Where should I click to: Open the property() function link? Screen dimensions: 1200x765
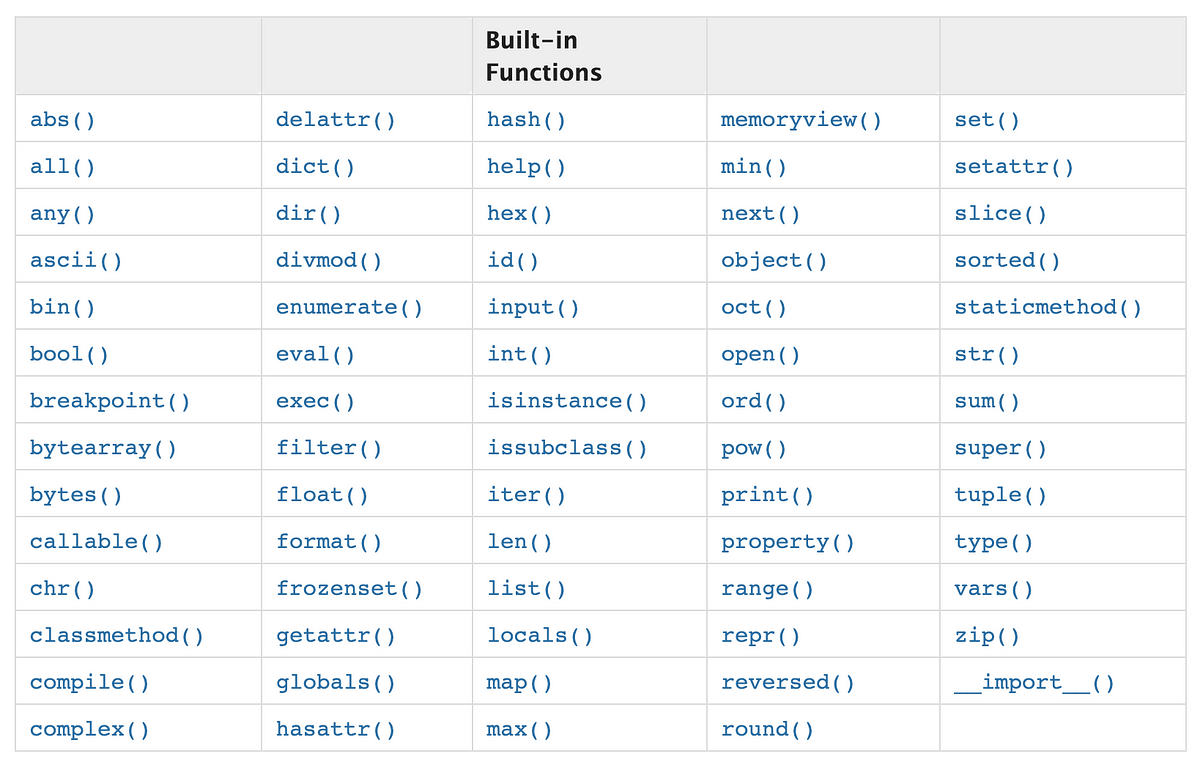pos(788,542)
